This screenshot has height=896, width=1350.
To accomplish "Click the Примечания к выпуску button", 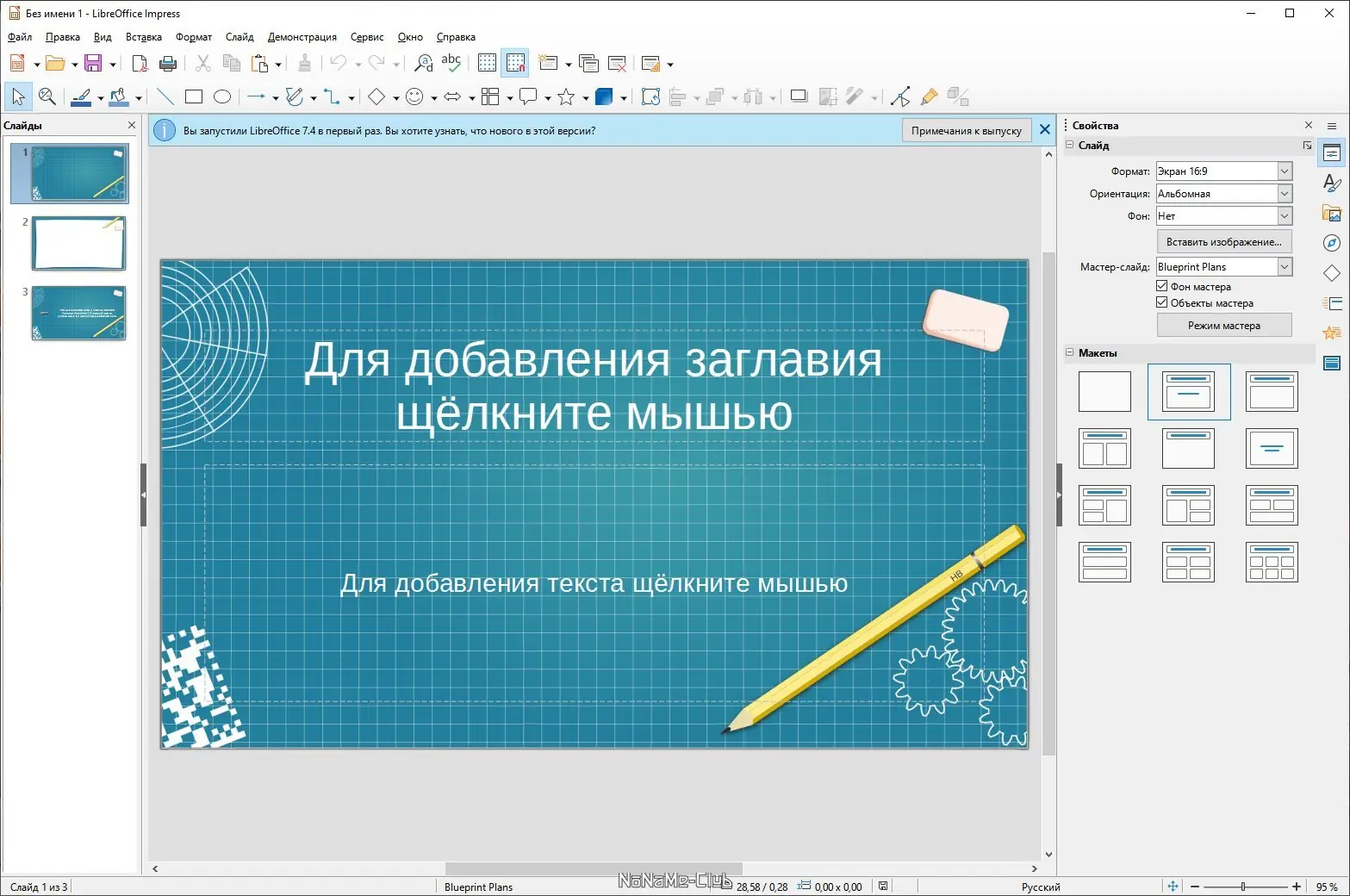I will coord(967,130).
